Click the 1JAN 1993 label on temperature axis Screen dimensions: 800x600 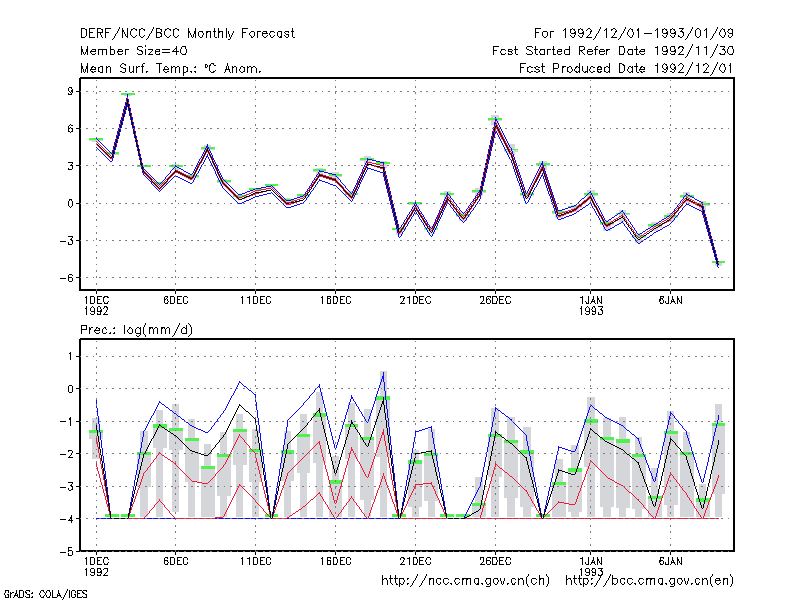coord(591,306)
